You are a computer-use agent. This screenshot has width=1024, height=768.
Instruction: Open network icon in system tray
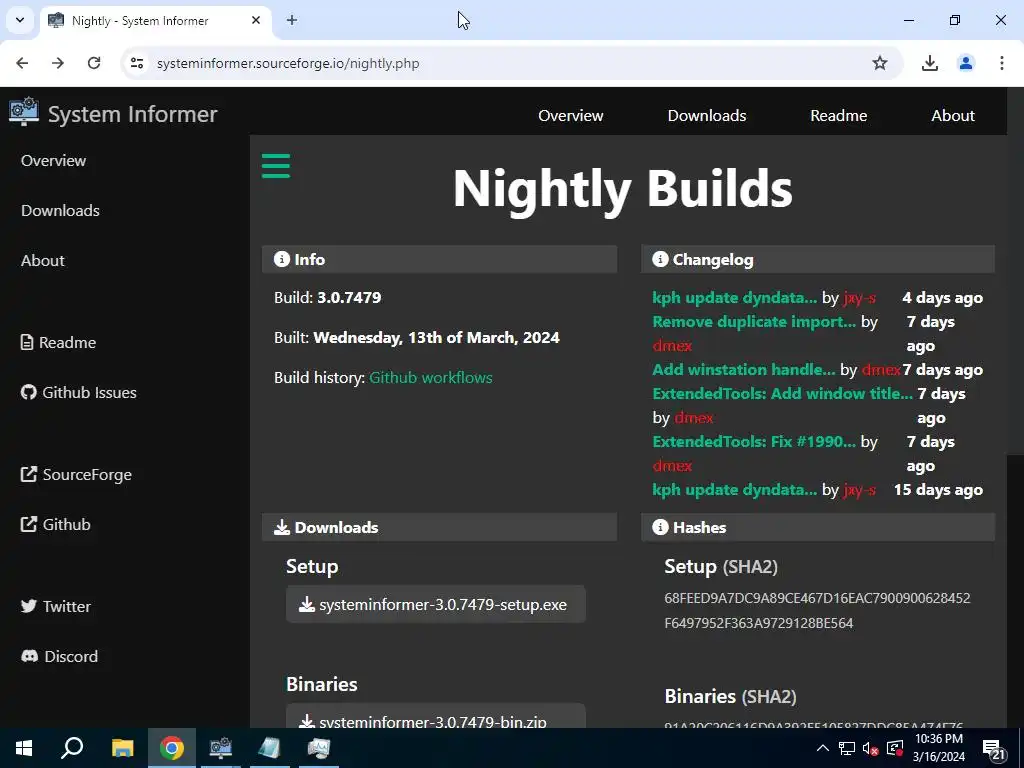(x=846, y=748)
